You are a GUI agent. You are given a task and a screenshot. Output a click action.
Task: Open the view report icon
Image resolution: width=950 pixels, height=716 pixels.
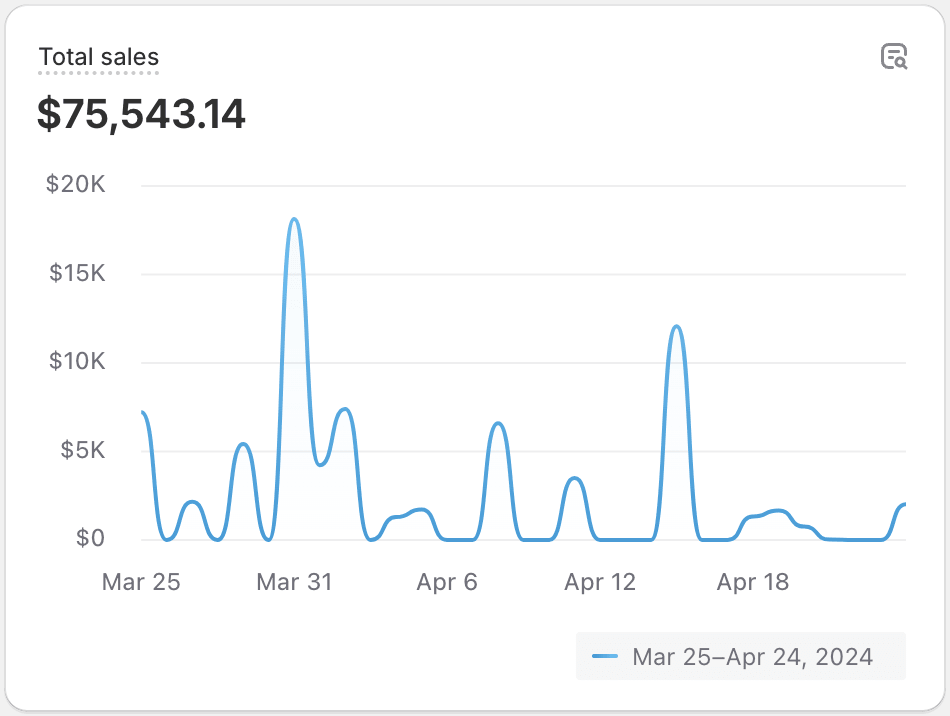[x=893, y=57]
